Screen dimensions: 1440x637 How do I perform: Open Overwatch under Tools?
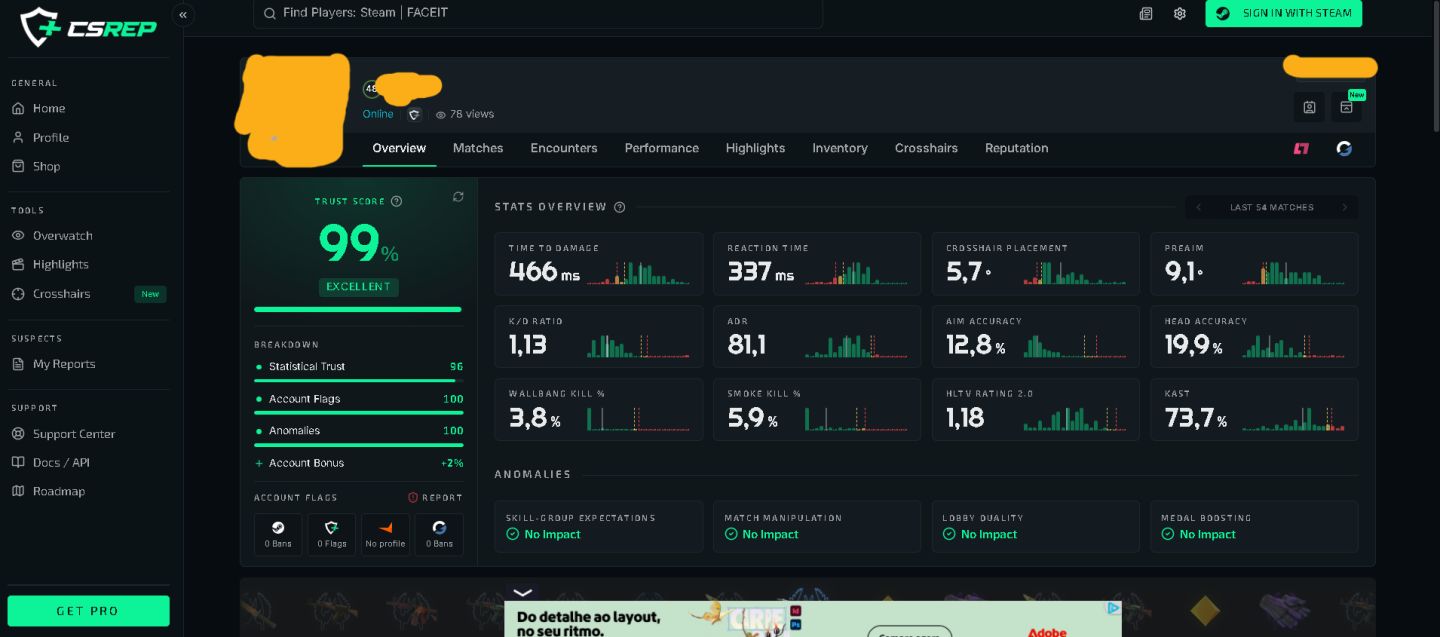click(x=52, y=236)
